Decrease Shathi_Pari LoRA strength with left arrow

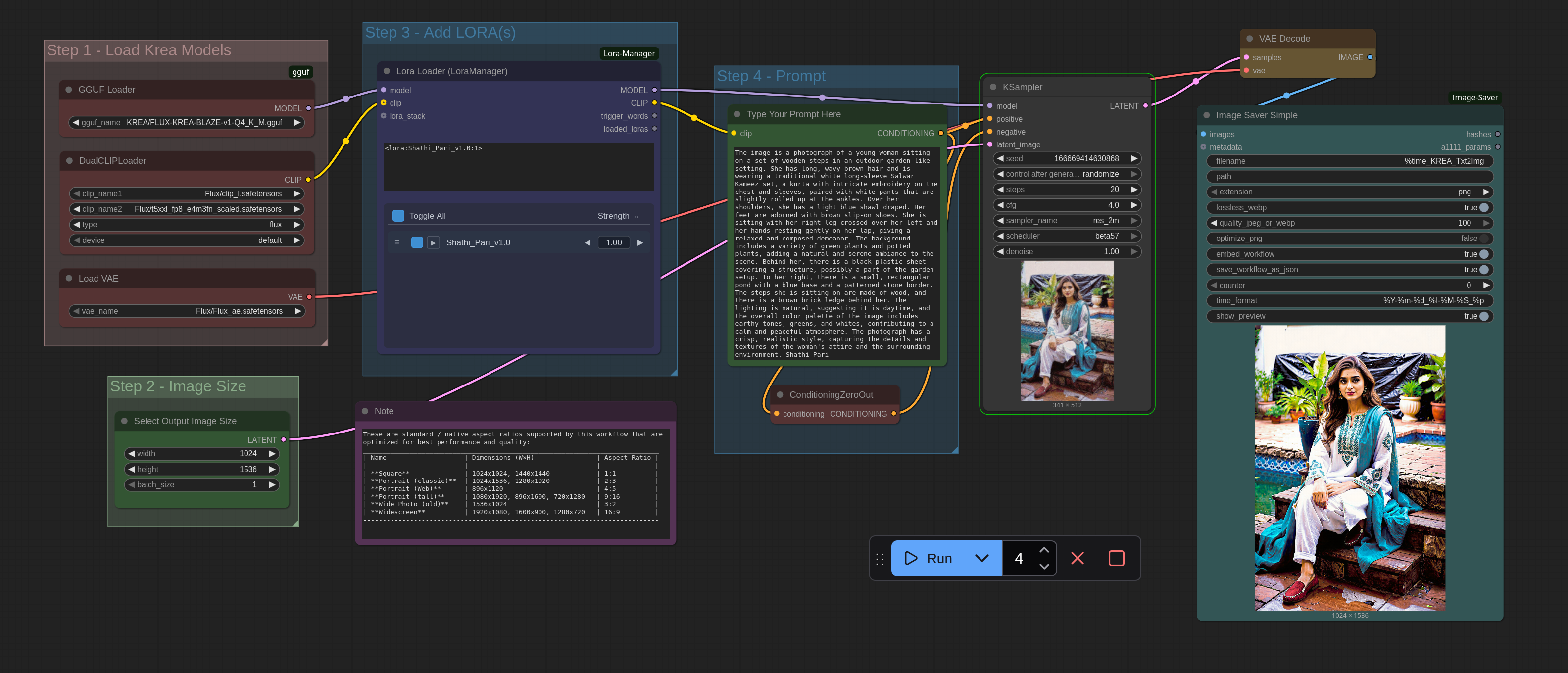(x=588, y=243)
